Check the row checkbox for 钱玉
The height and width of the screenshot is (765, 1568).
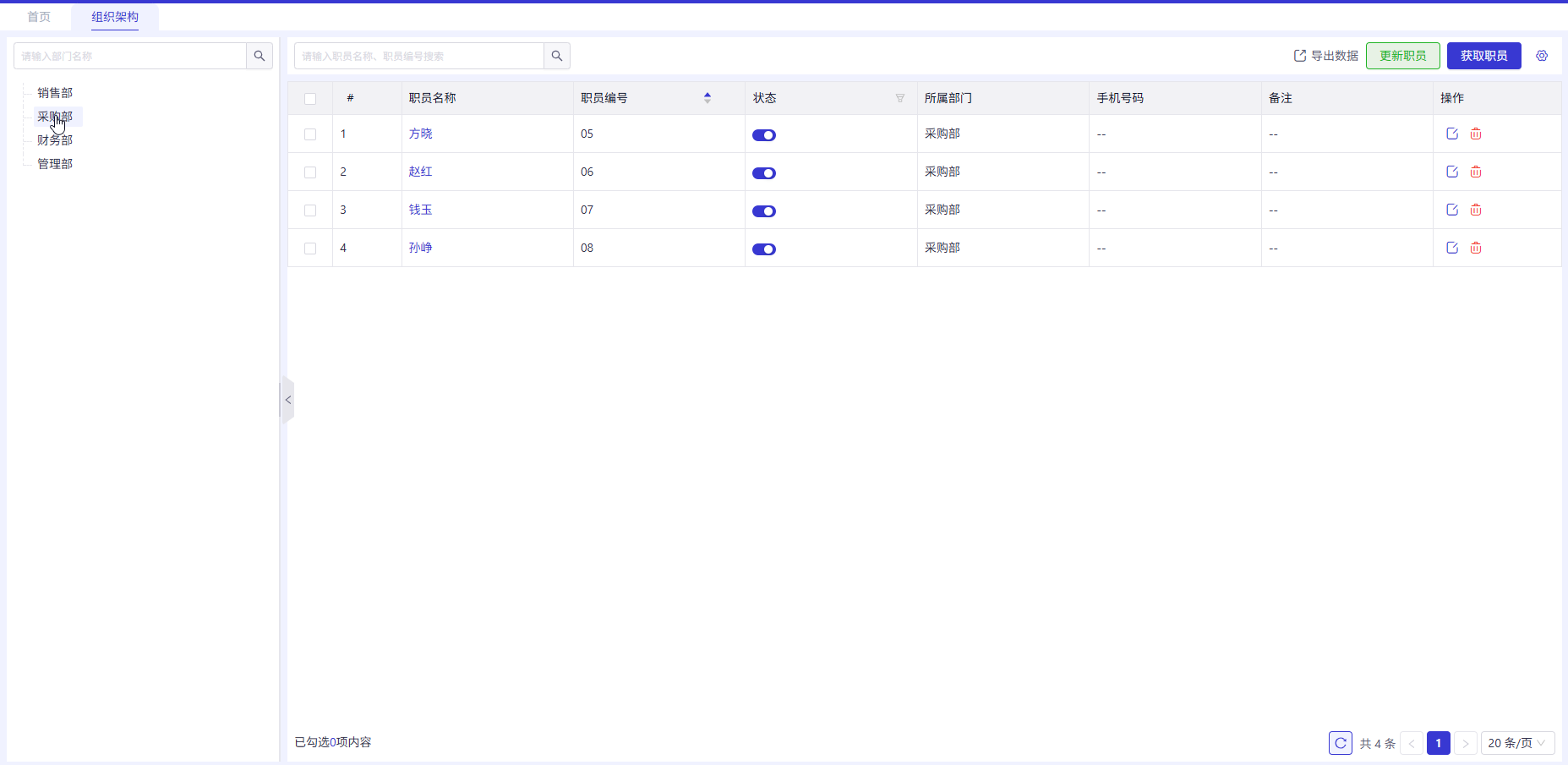[x=310, y=210]
